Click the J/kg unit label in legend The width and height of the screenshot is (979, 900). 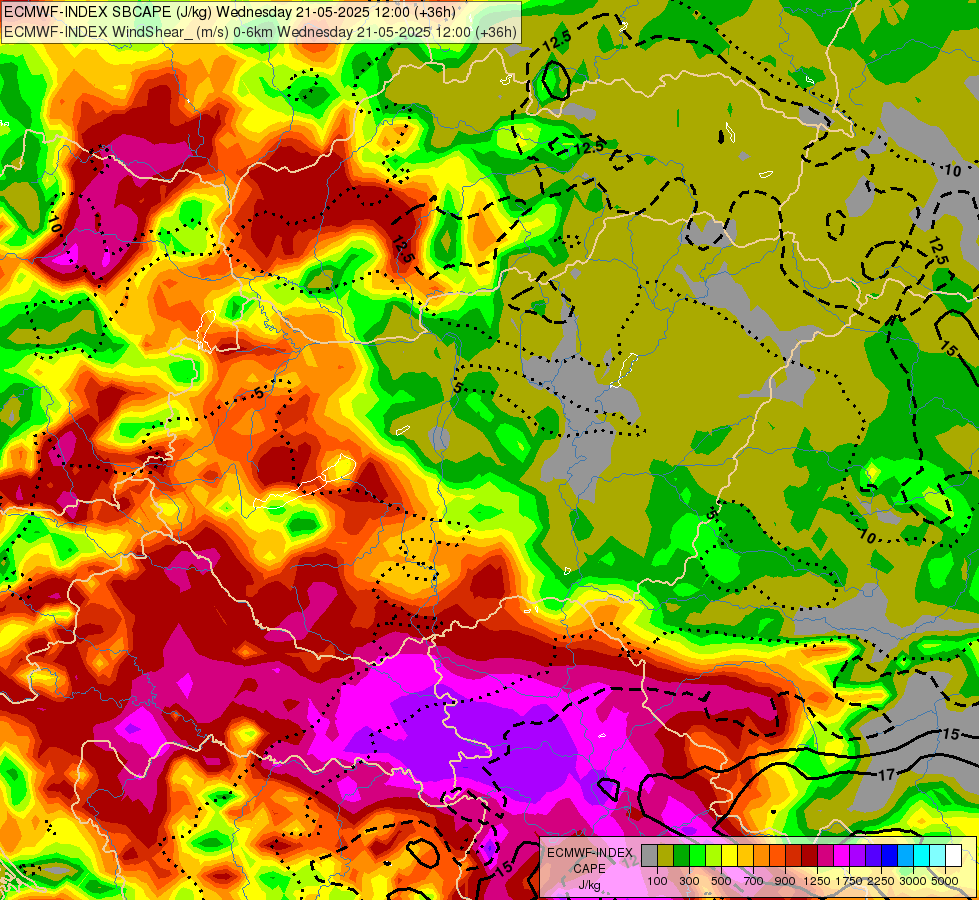point(590,886)
